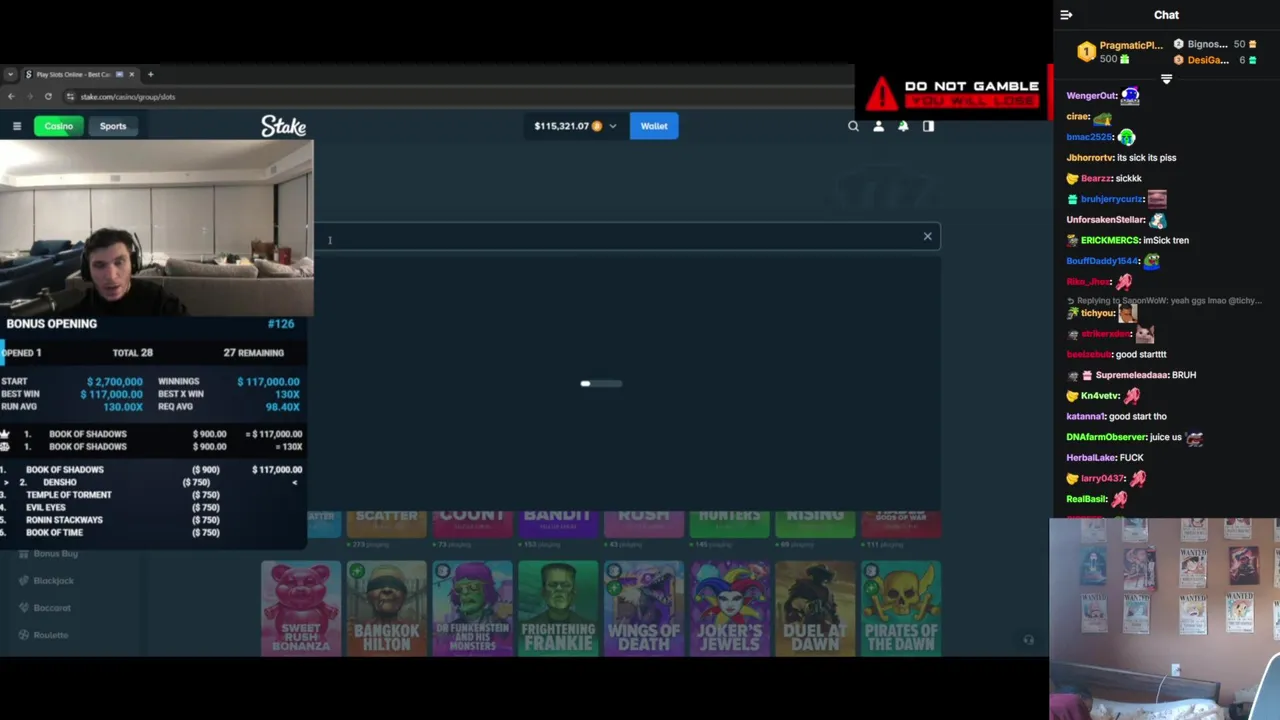Click the DesiGa... gifter entry

1215,60
